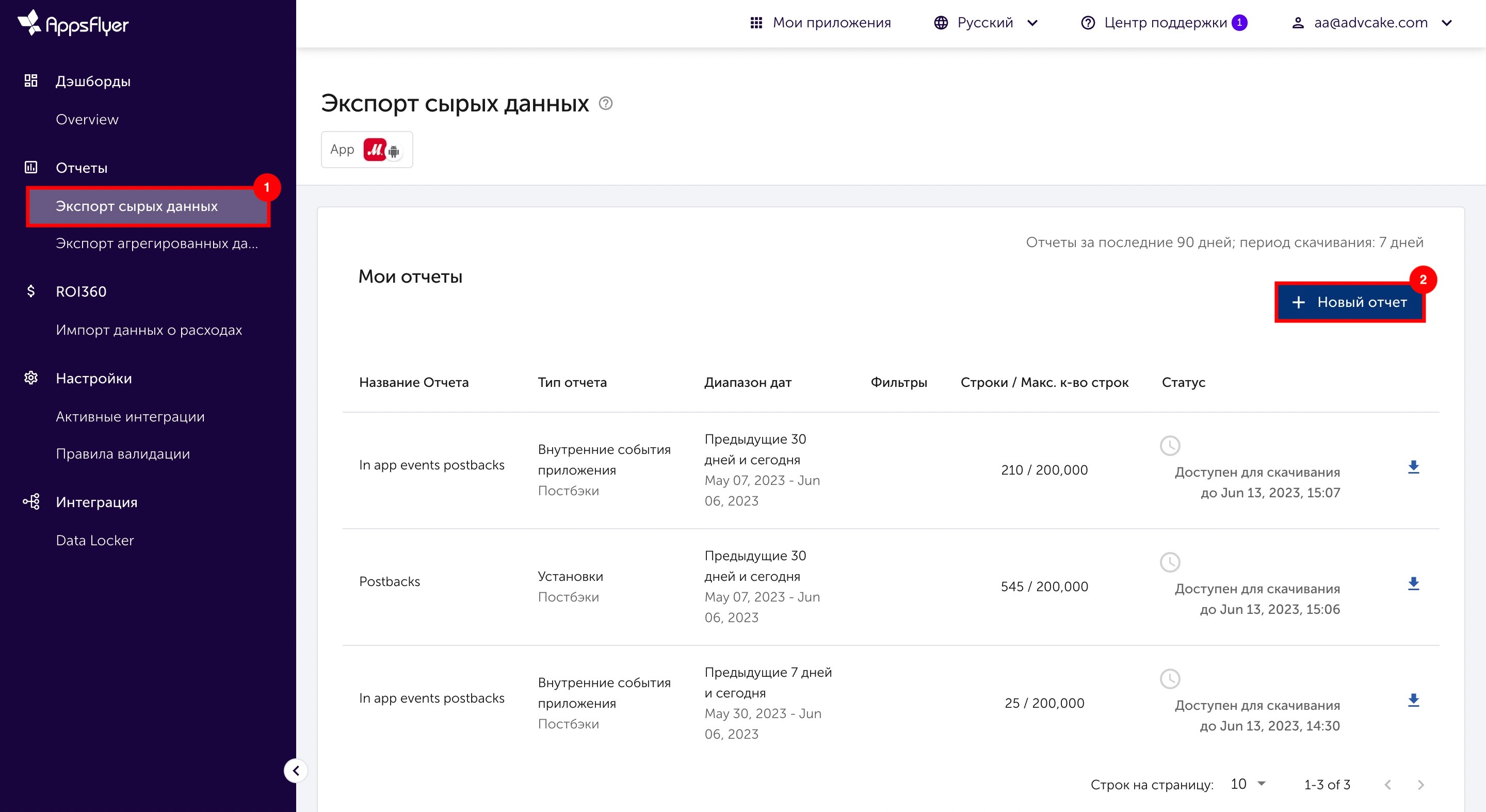Click the Android platform icon on App chip
Viewport: 1486px width, 812px height.
(394, 152)
